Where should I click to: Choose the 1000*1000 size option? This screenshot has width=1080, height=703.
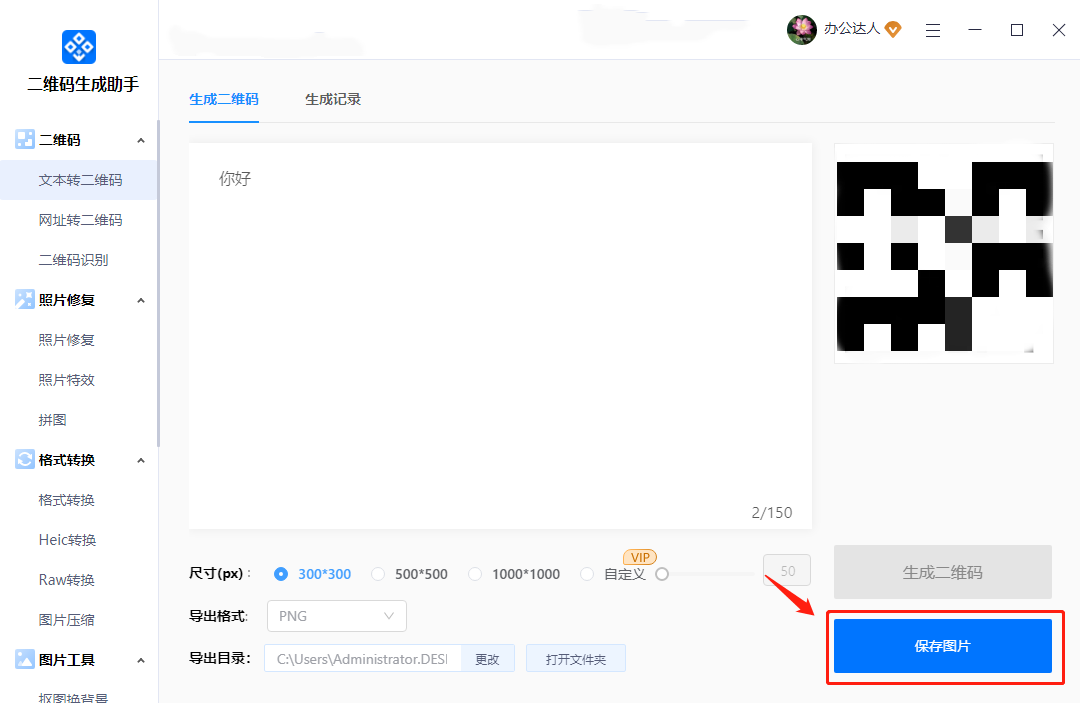coord(475,574)
